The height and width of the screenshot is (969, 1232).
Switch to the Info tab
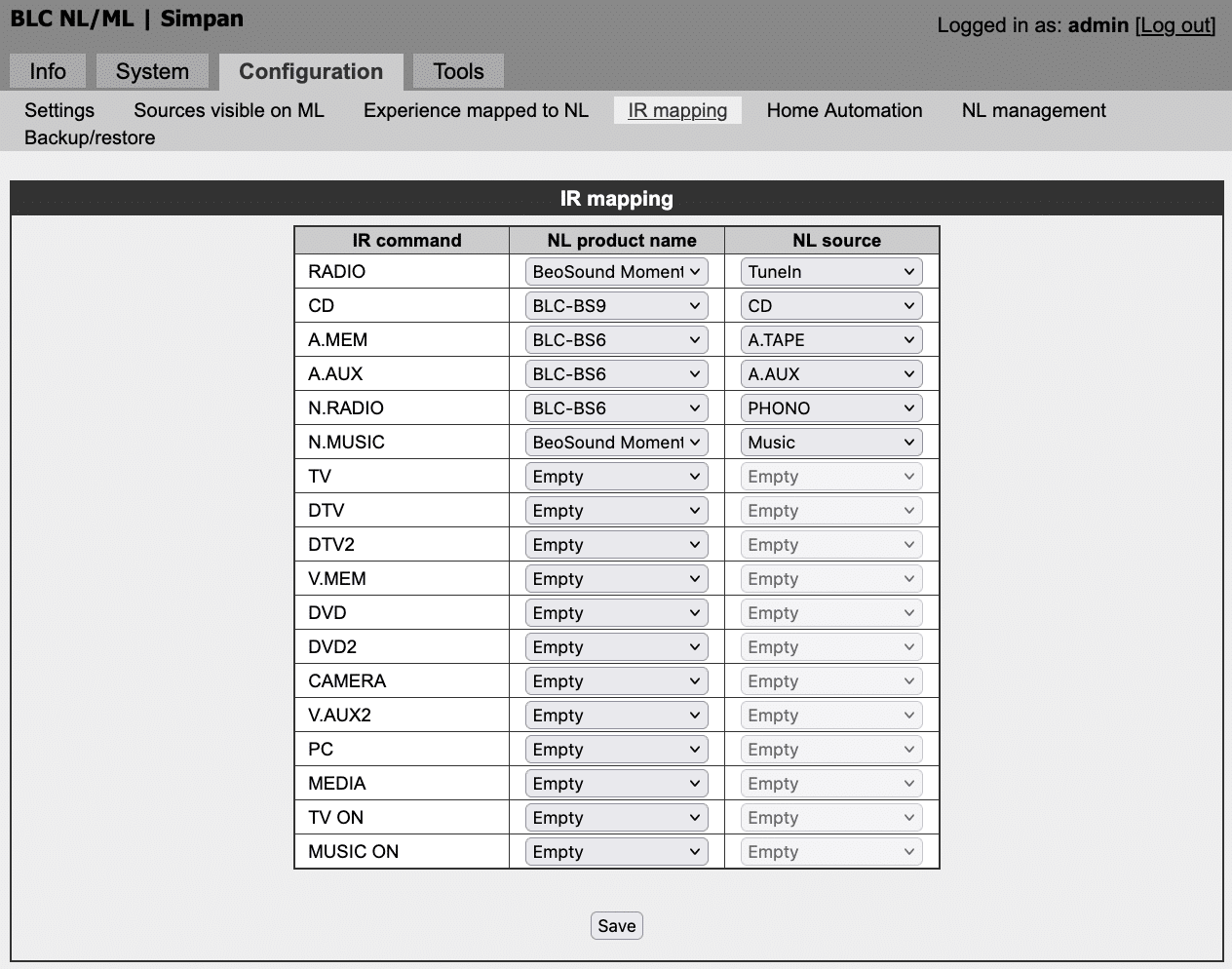[x=48, y=72]
